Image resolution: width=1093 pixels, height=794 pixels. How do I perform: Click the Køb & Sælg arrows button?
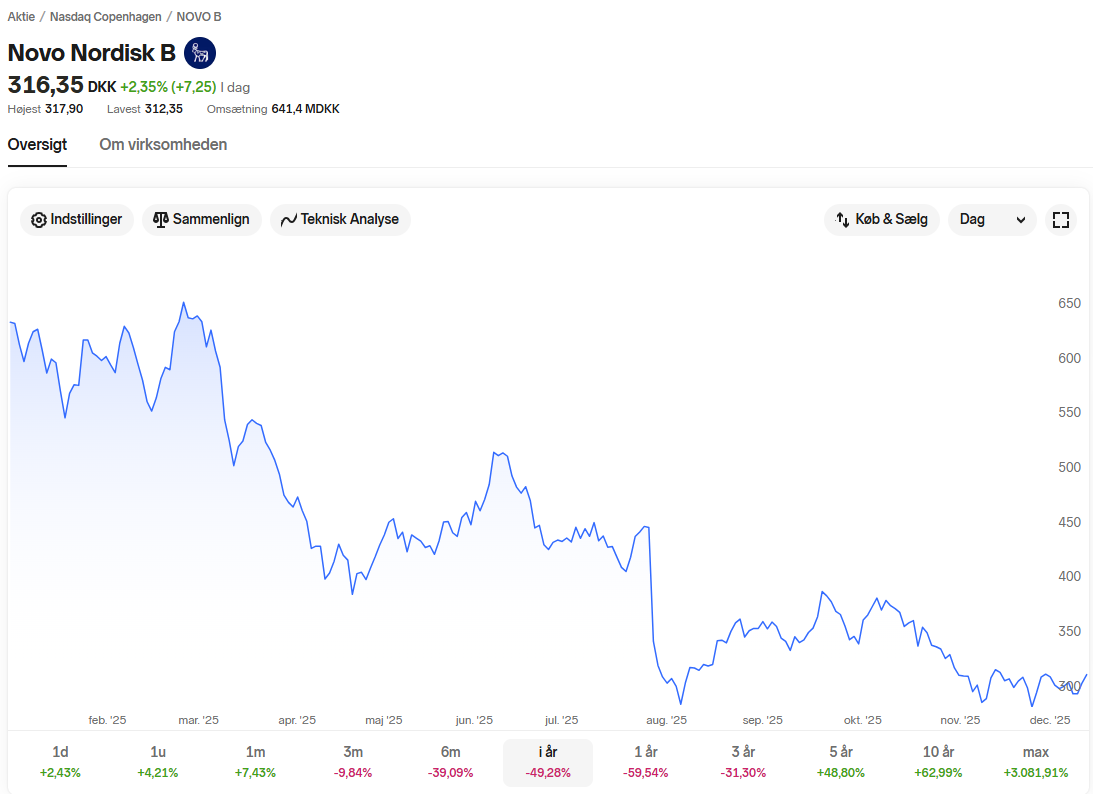pos(882,220)
